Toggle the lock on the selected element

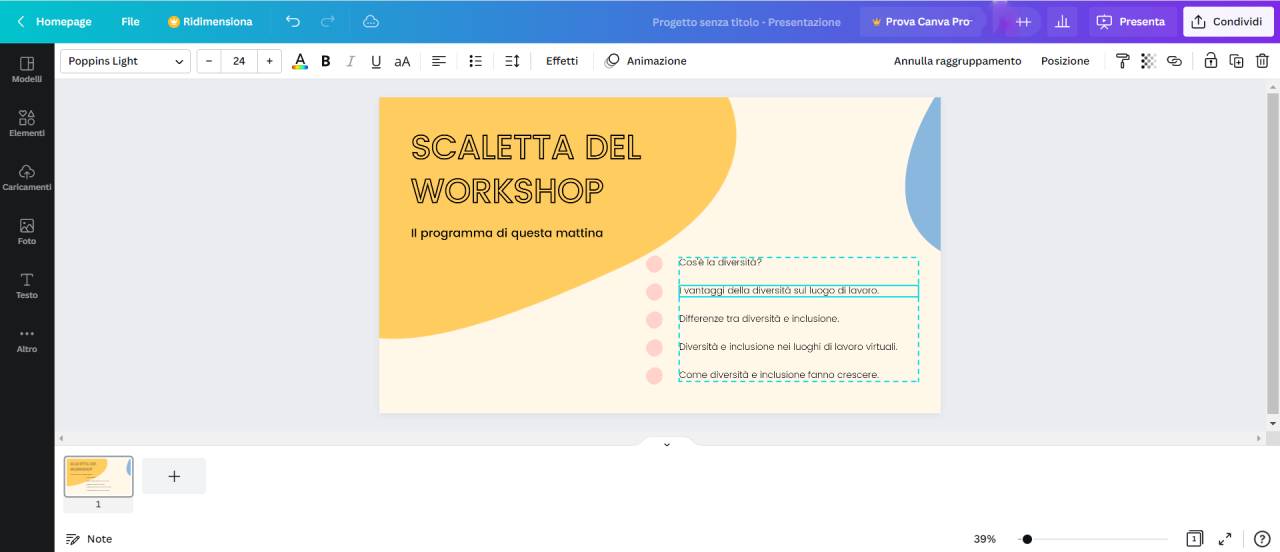click(x=1210, y=61)
